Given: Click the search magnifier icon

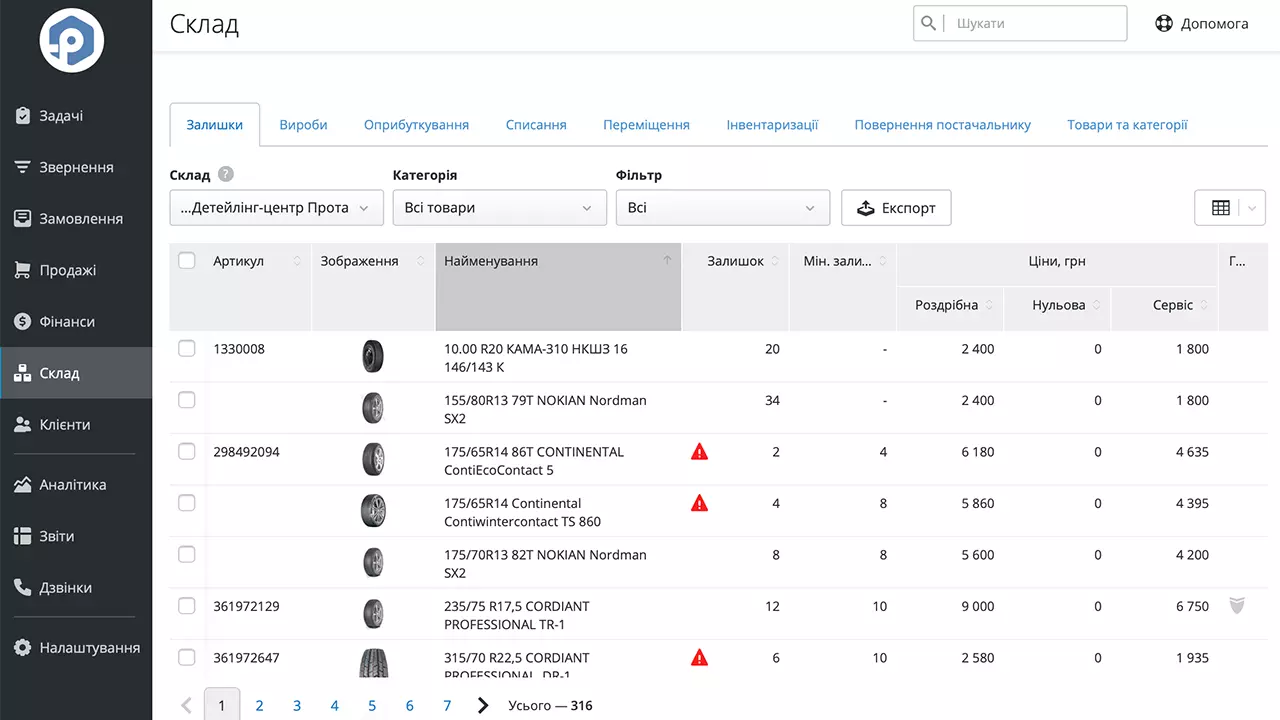Looking at the screenshot, I should point(929,23).
